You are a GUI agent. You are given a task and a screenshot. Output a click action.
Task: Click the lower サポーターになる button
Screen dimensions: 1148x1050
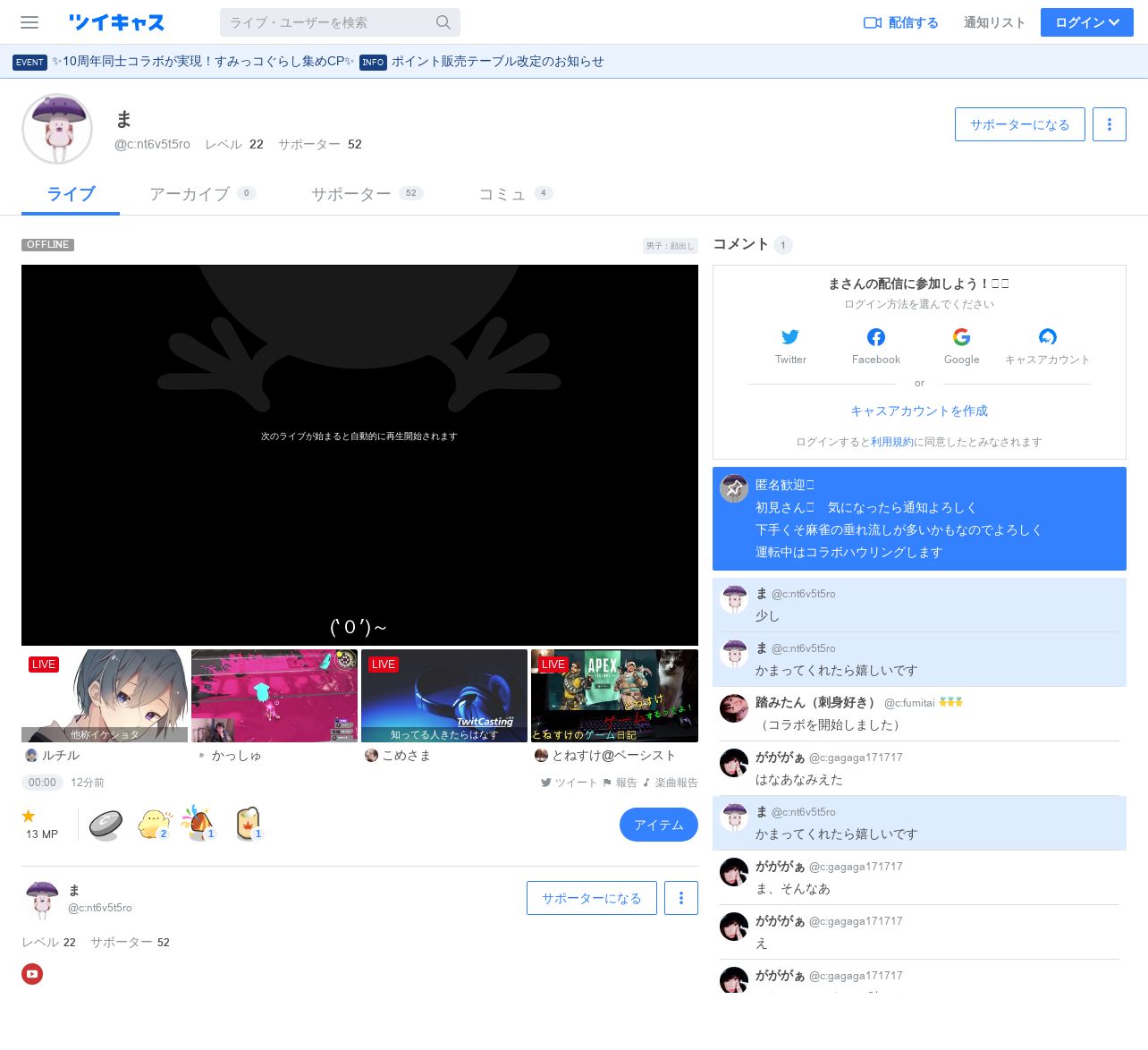[592, 898]
